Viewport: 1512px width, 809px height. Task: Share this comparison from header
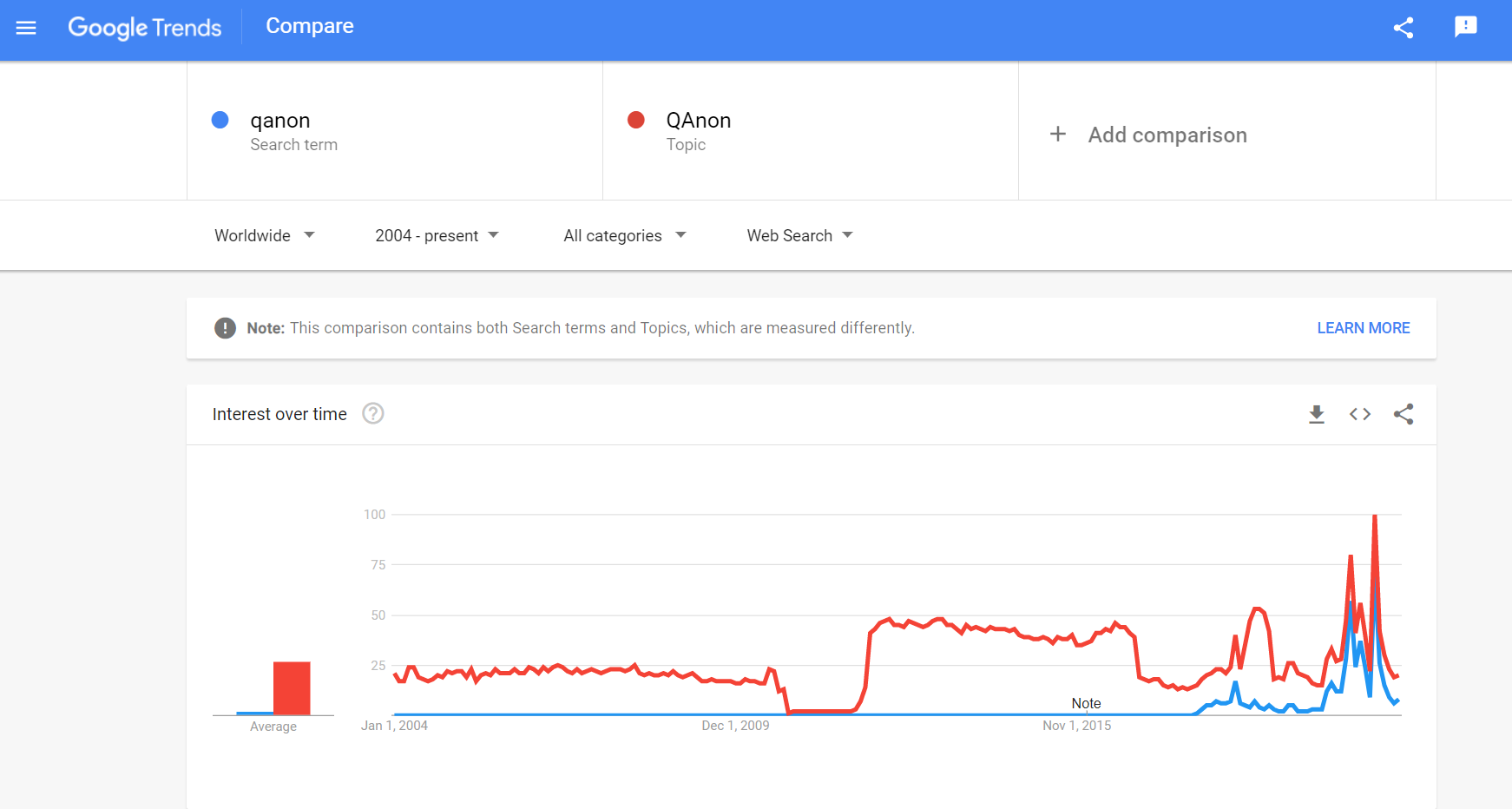[1404, 28]
